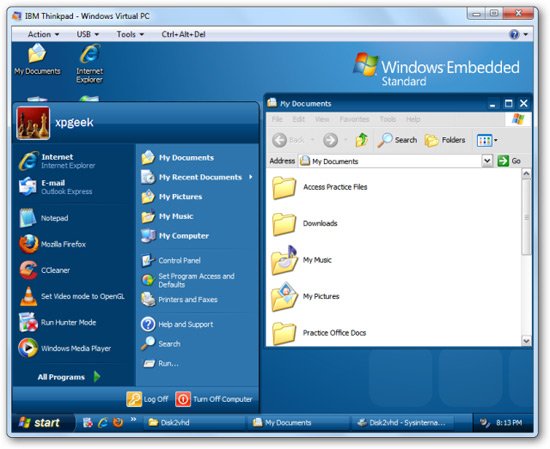Screen dimensions: 550x449
Task: Click the Firefox quick launch icon
Action: tap(118, 422)
